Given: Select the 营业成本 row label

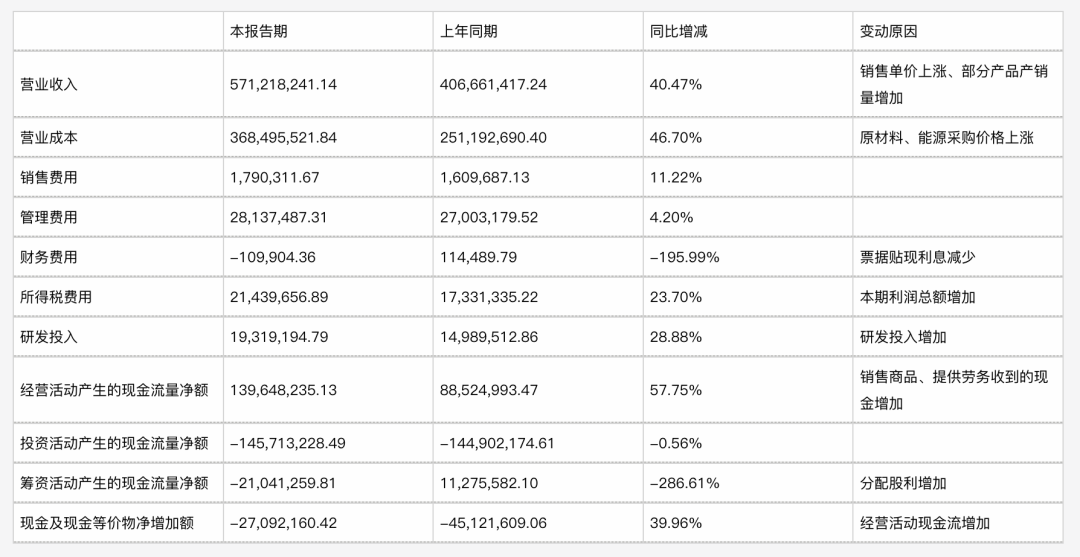Looking at the screenshot, I should tap(49, 138).
